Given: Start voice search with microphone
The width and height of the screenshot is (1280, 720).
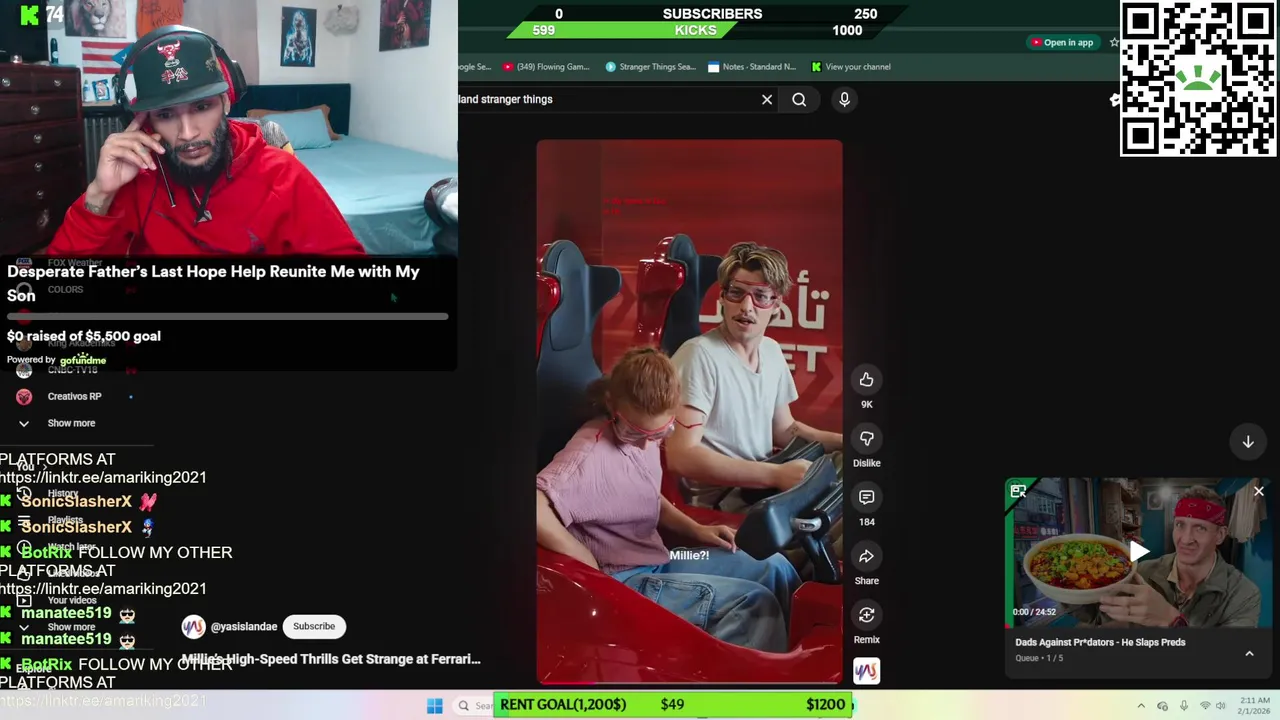Looking at the screenshot, I should click(844, 99).
